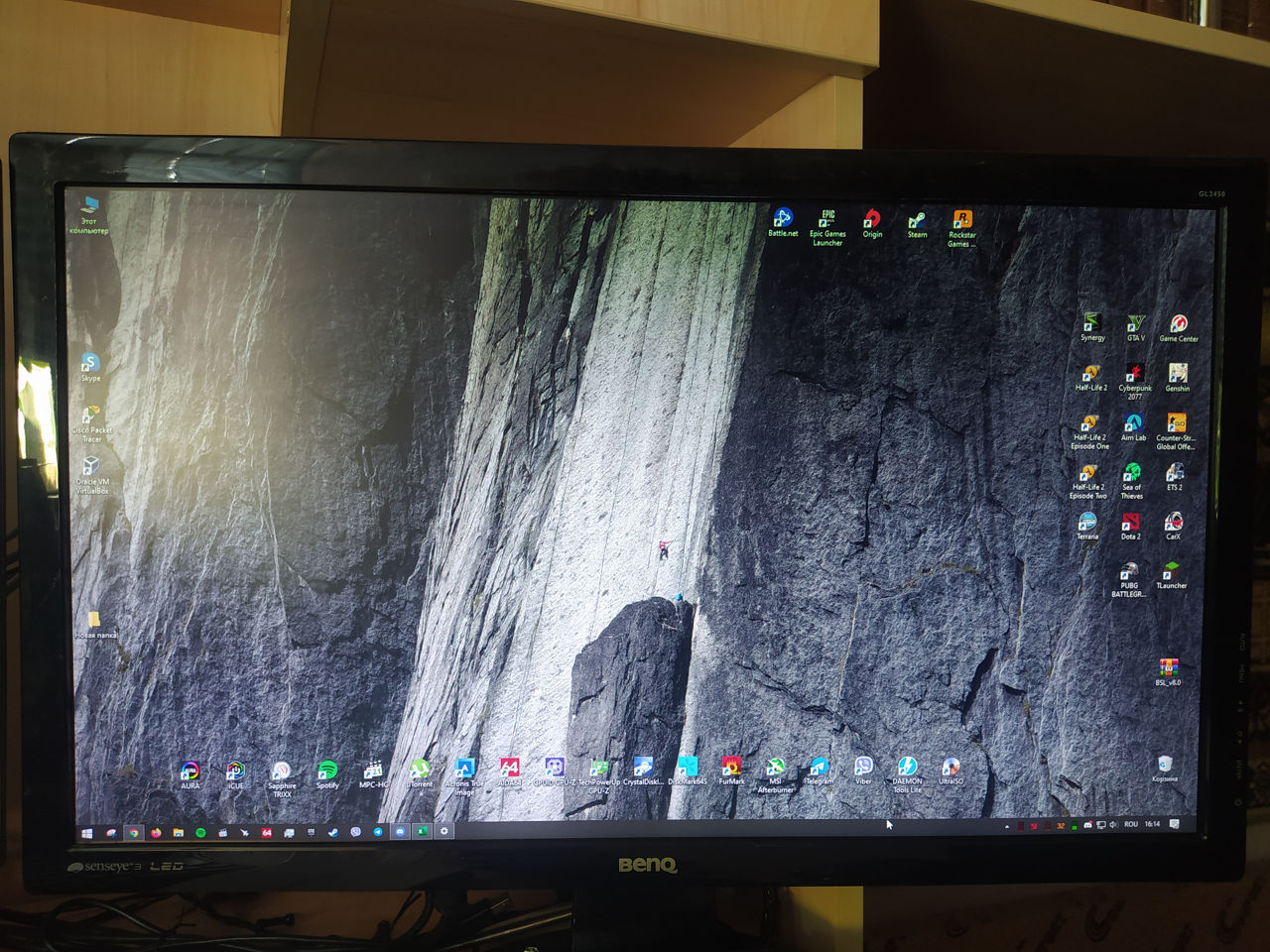Open the Acronis True Image shortcut
The height and width of the screenshot is (952, 1270).
pyautogui.click(x=464, y=776)
